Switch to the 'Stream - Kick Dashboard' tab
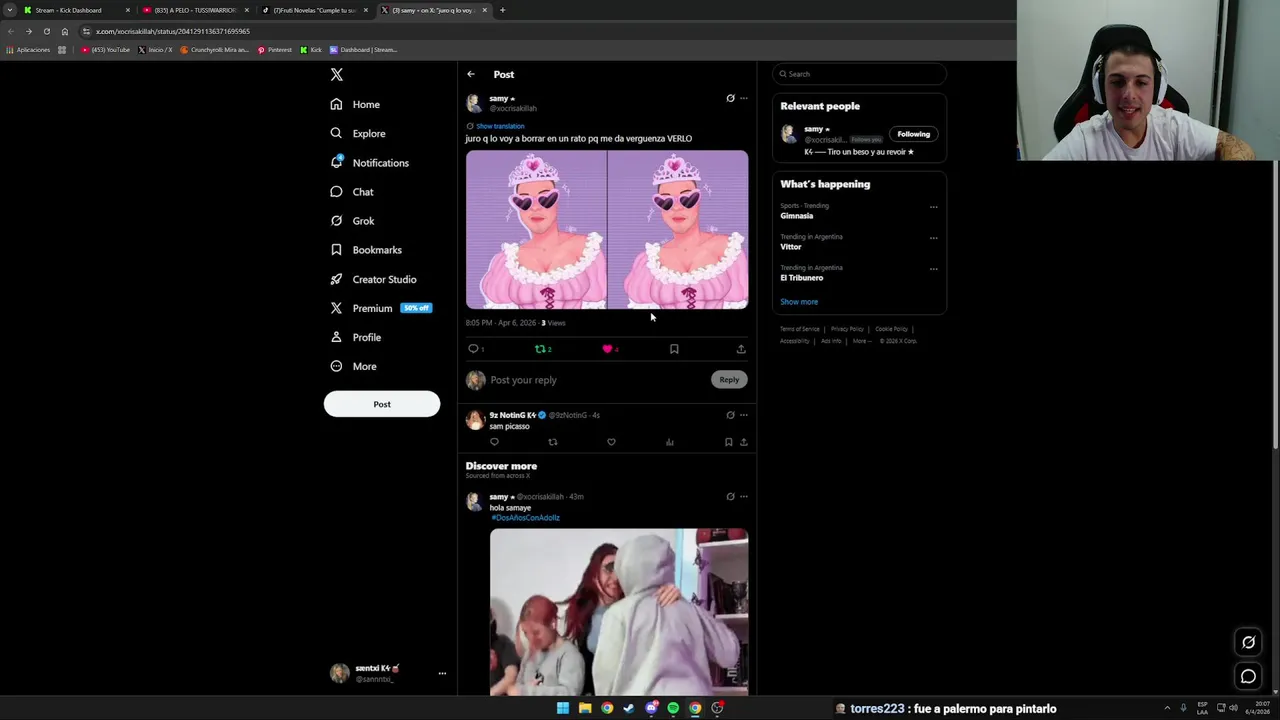Viewport: 1280px width, 720px height. click(x=76, y=10)
